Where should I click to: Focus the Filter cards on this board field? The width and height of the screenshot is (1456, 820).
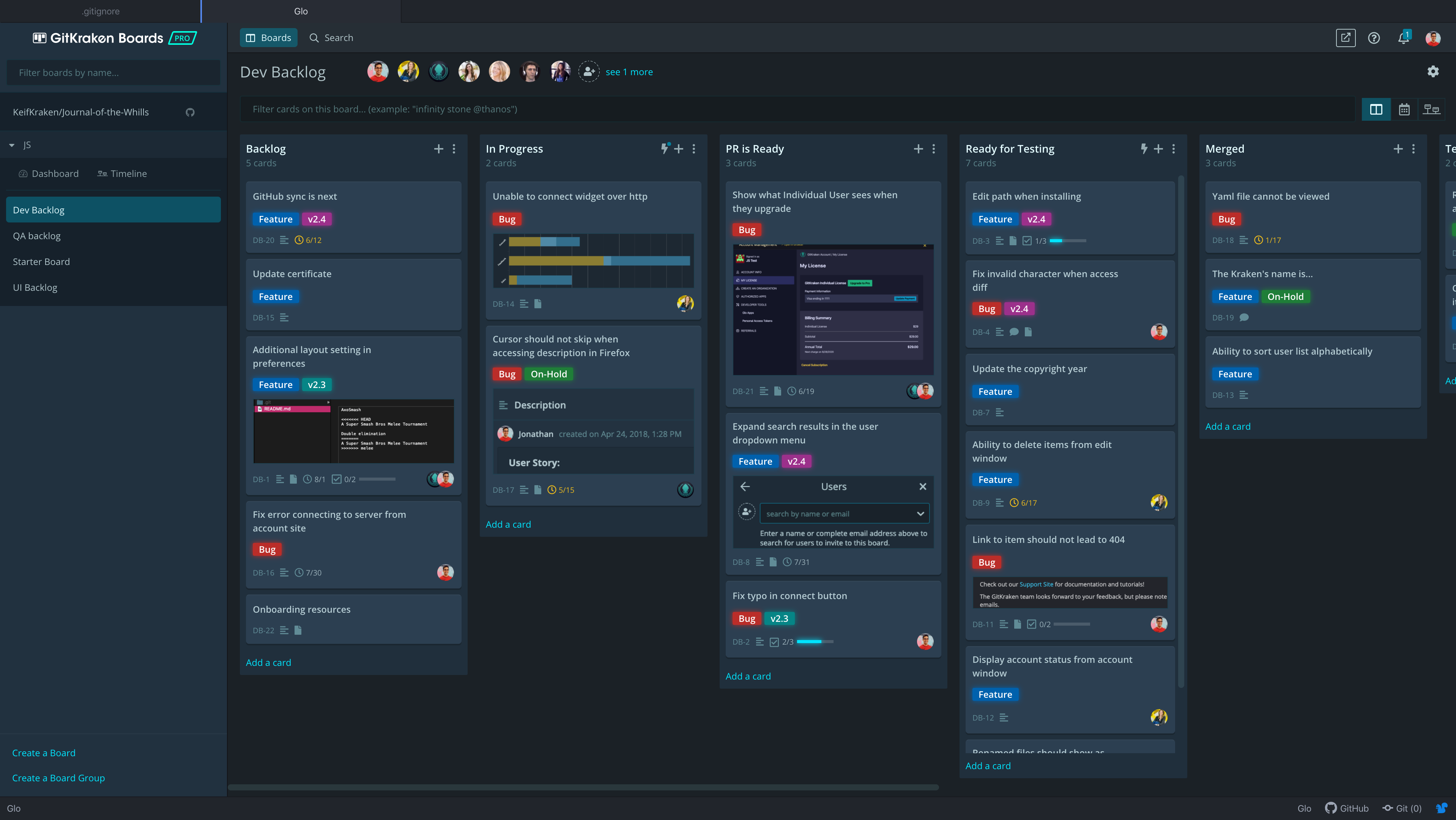click(x=797, y=109)
